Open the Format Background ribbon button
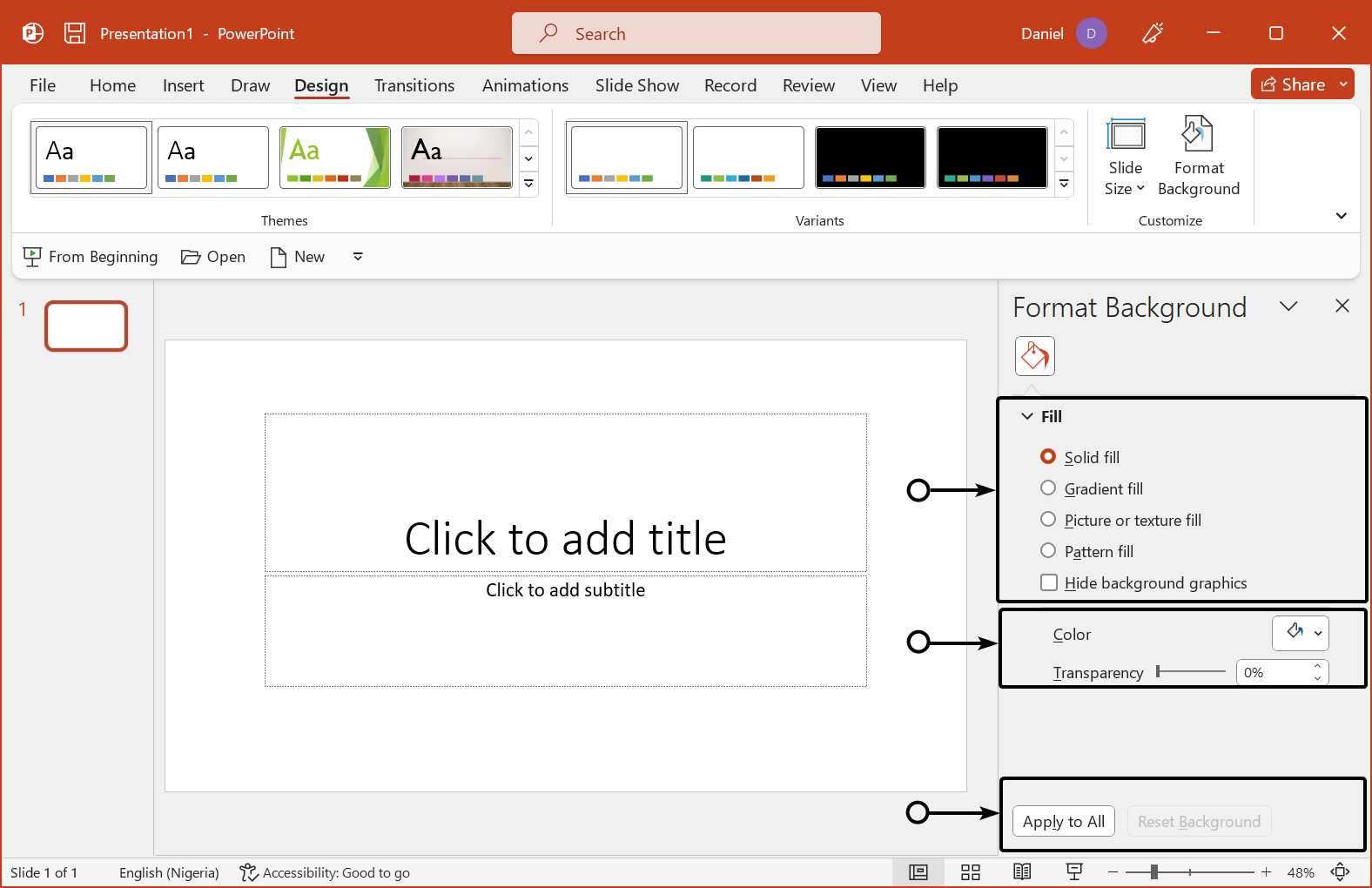 tap(1198, 157)
